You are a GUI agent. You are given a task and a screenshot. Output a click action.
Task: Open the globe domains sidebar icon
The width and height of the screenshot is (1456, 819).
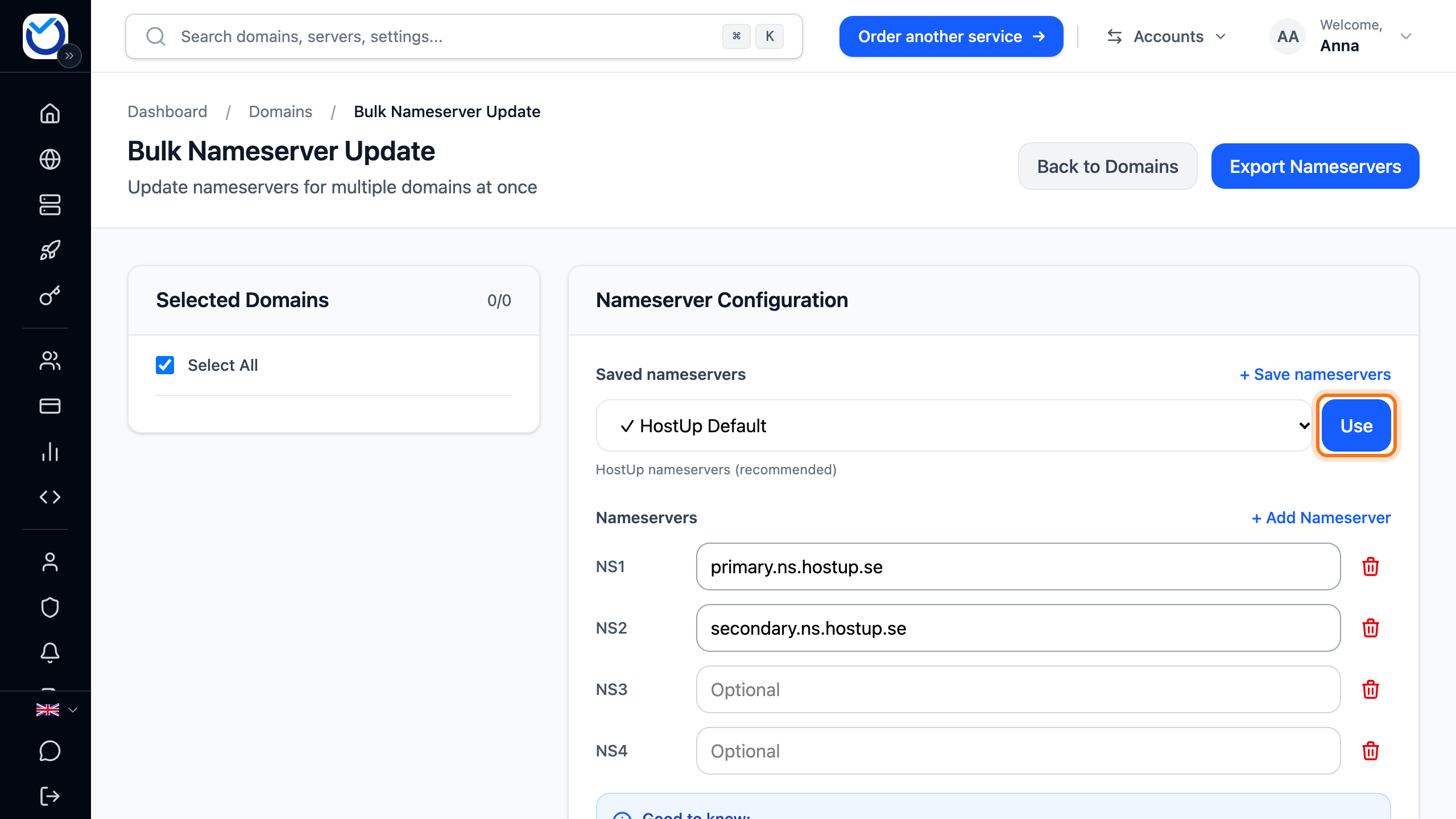click(50, 159)
